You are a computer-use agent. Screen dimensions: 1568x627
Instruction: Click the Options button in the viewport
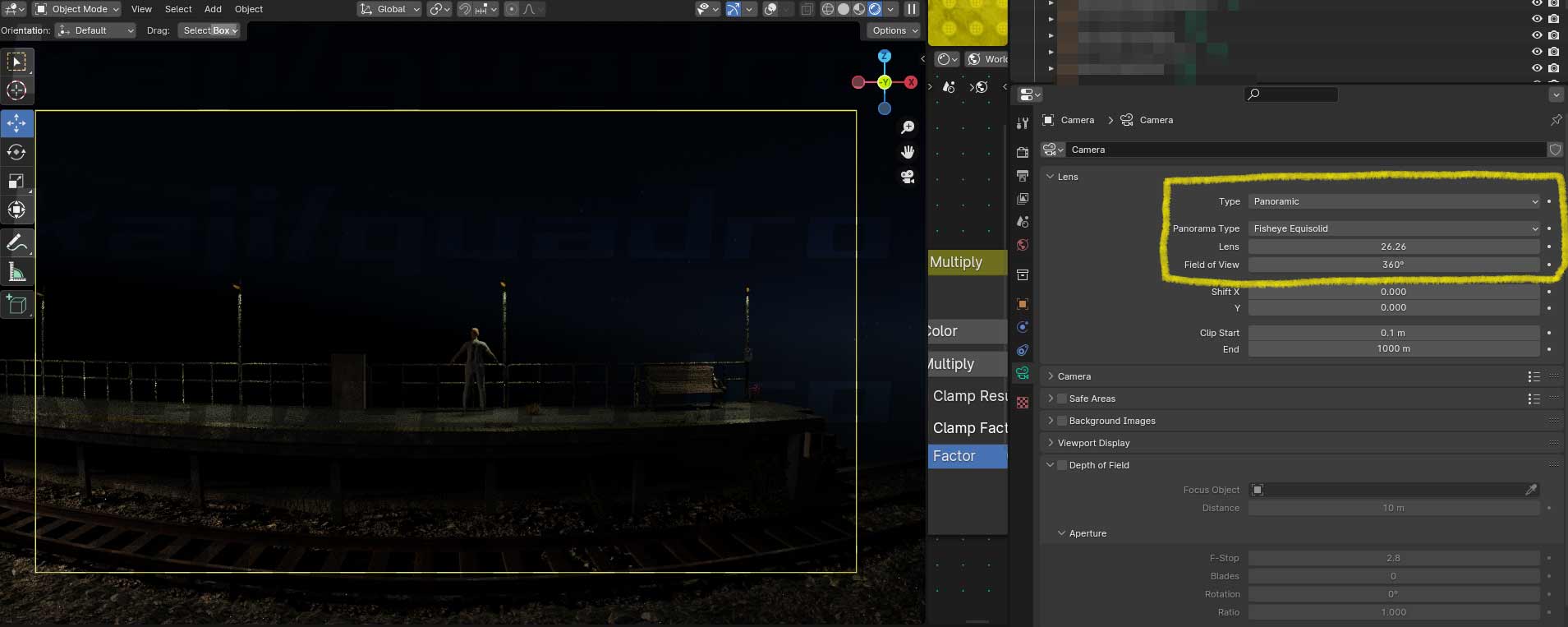click(894, 30)
